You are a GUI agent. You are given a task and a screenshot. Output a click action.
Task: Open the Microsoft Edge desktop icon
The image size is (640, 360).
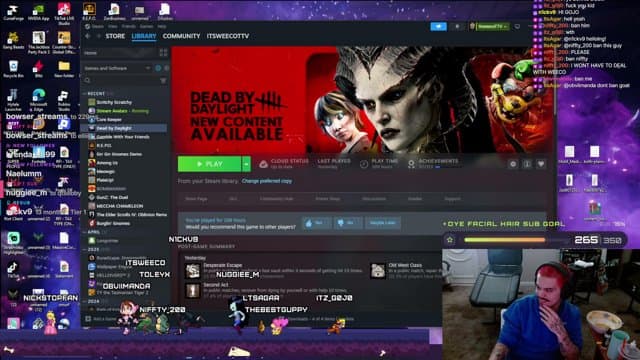click(38, 100)
